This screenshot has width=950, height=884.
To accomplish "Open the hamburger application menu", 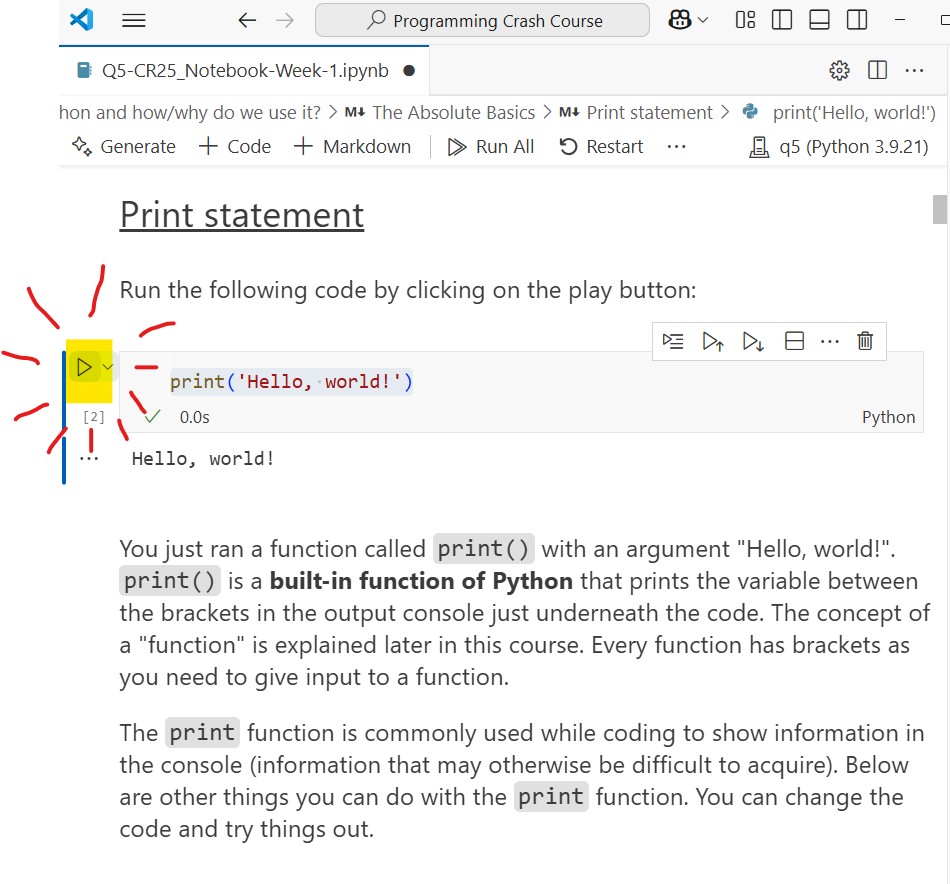I will (x=133, y=21).
